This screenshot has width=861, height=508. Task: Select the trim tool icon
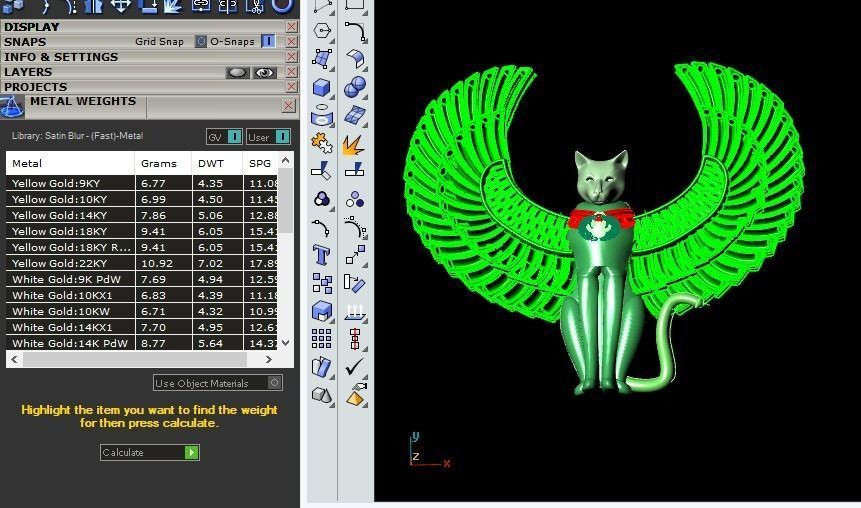tap(322, 171)
